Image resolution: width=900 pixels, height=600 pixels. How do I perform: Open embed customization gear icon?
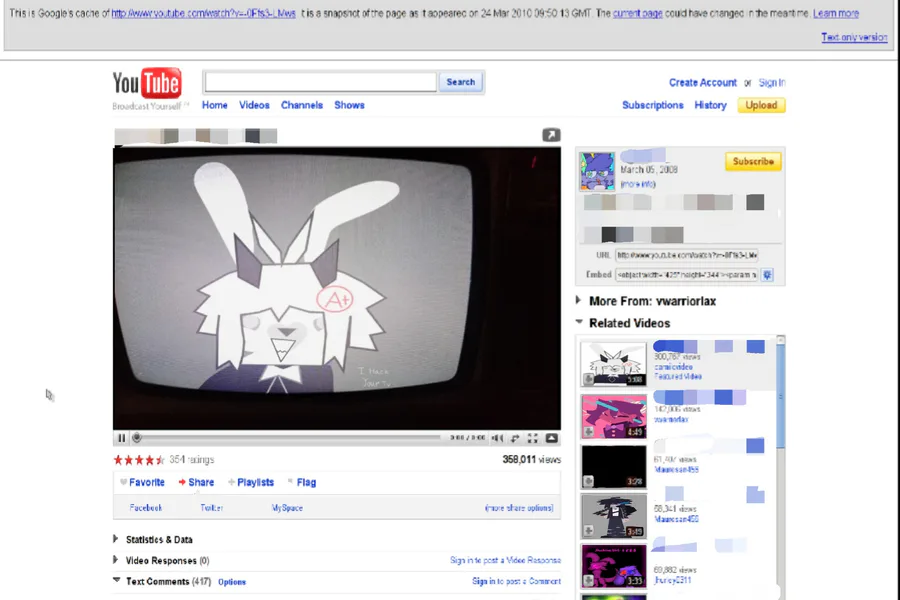[x=767, y=275]
